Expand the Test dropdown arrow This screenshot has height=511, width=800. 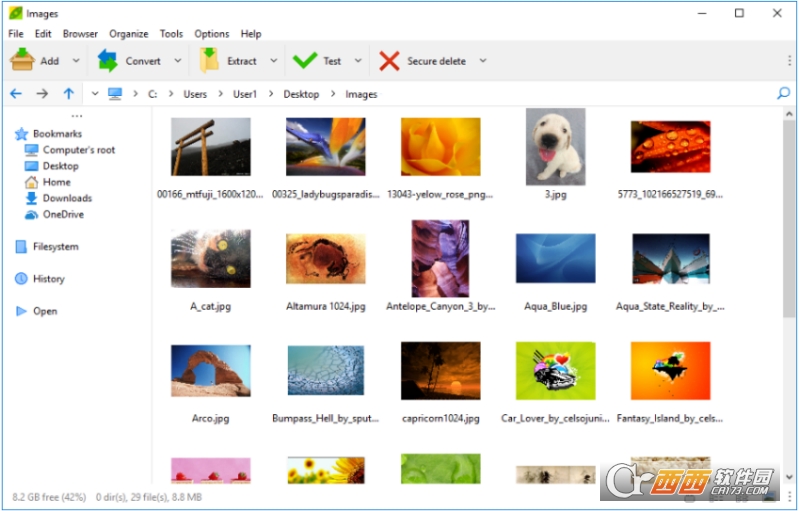(358, 61)
